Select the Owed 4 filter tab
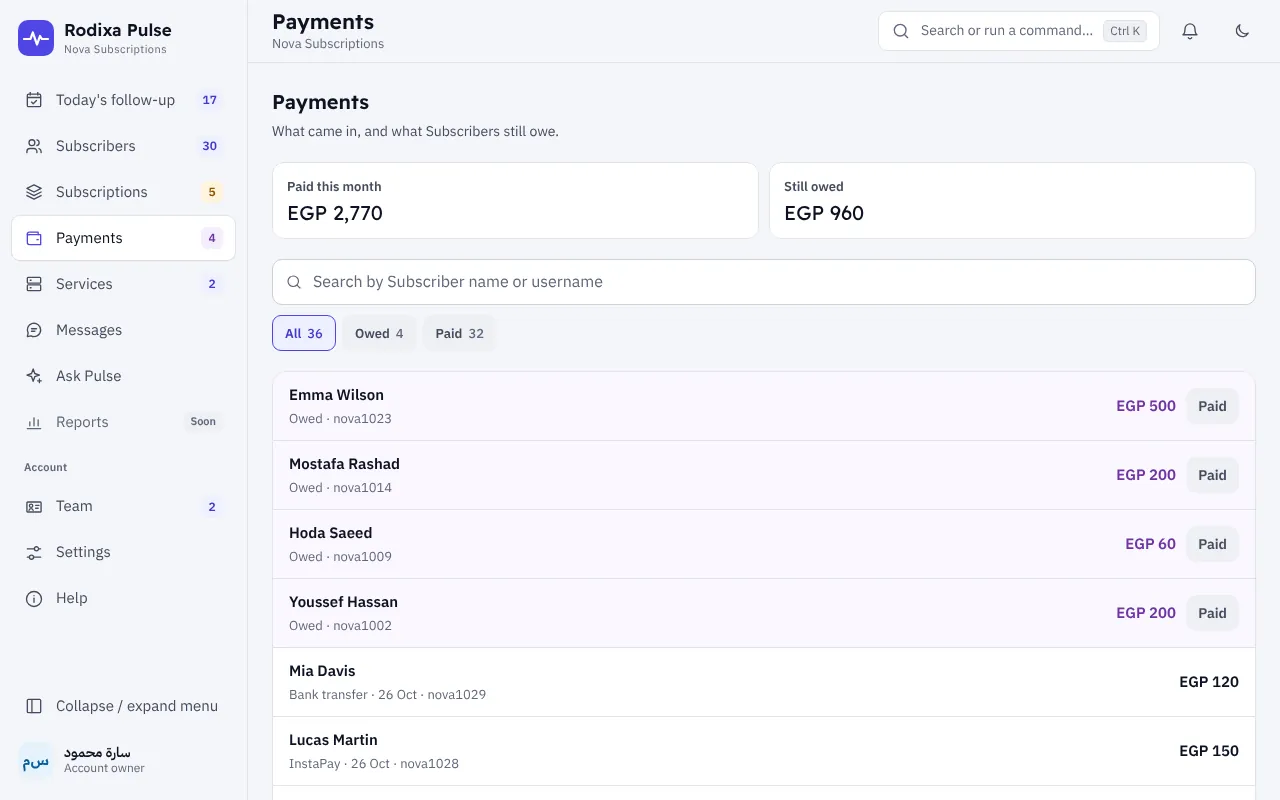 (x=379, y=333)
